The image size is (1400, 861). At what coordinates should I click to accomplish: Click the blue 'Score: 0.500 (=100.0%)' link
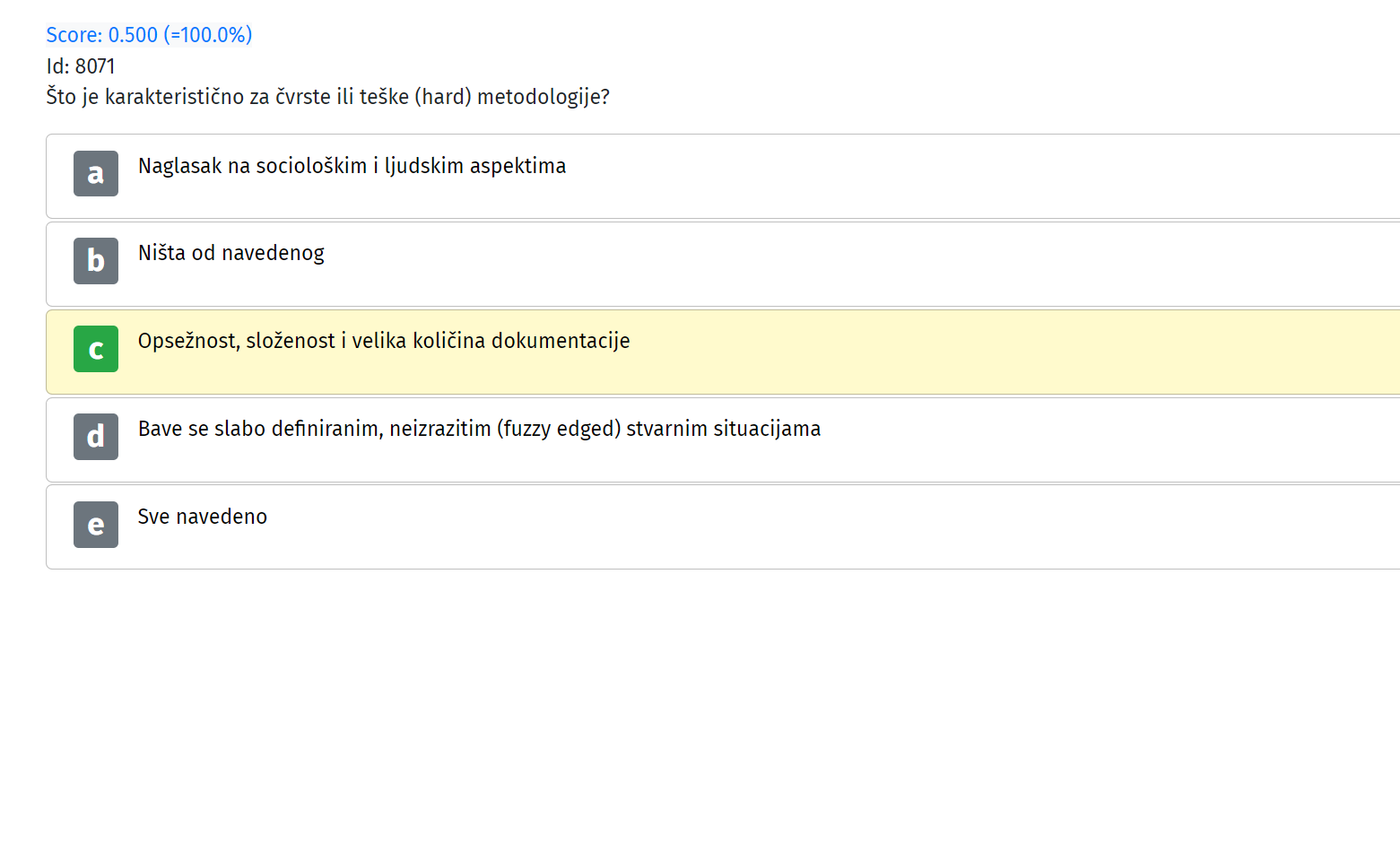click(x=149, y=35)
